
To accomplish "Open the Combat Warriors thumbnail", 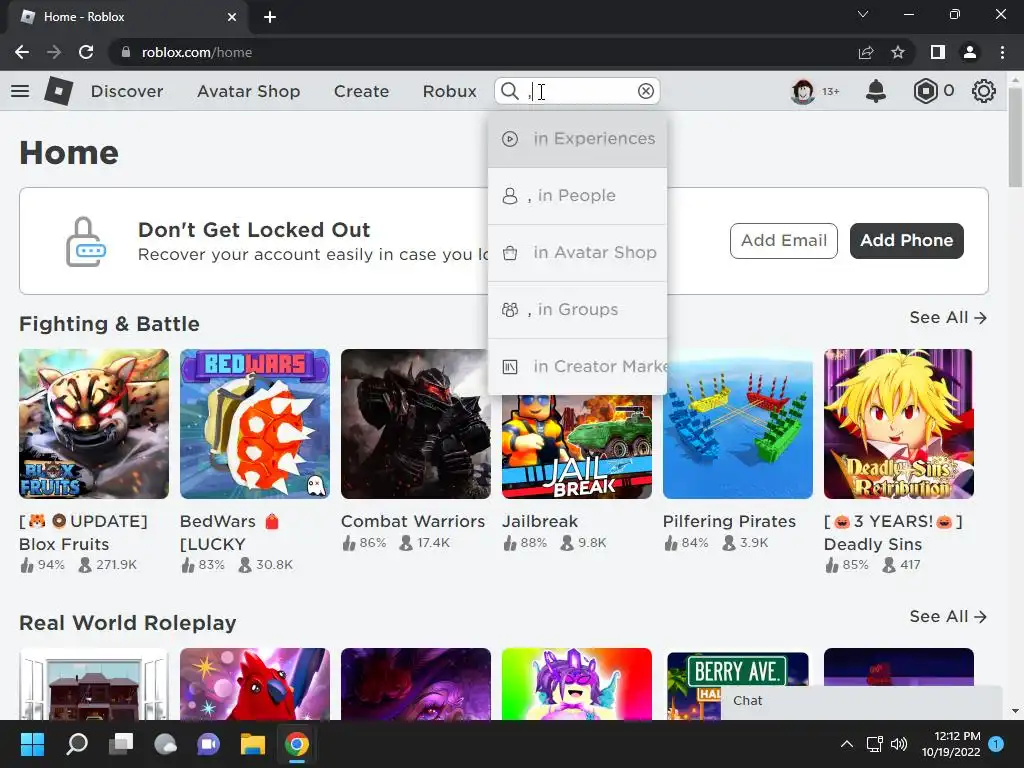I will point(415,424).
